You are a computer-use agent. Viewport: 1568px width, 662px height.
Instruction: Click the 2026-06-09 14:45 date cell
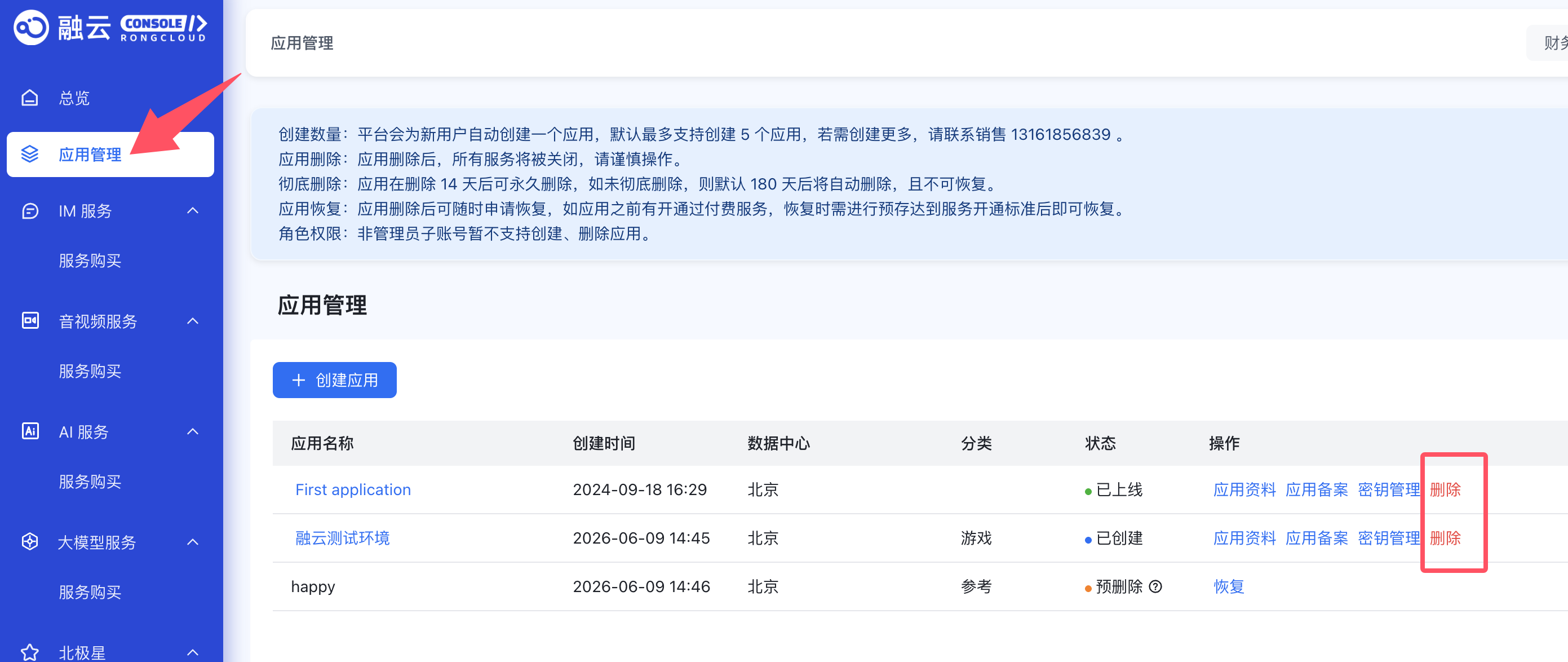tap(641, 538)
